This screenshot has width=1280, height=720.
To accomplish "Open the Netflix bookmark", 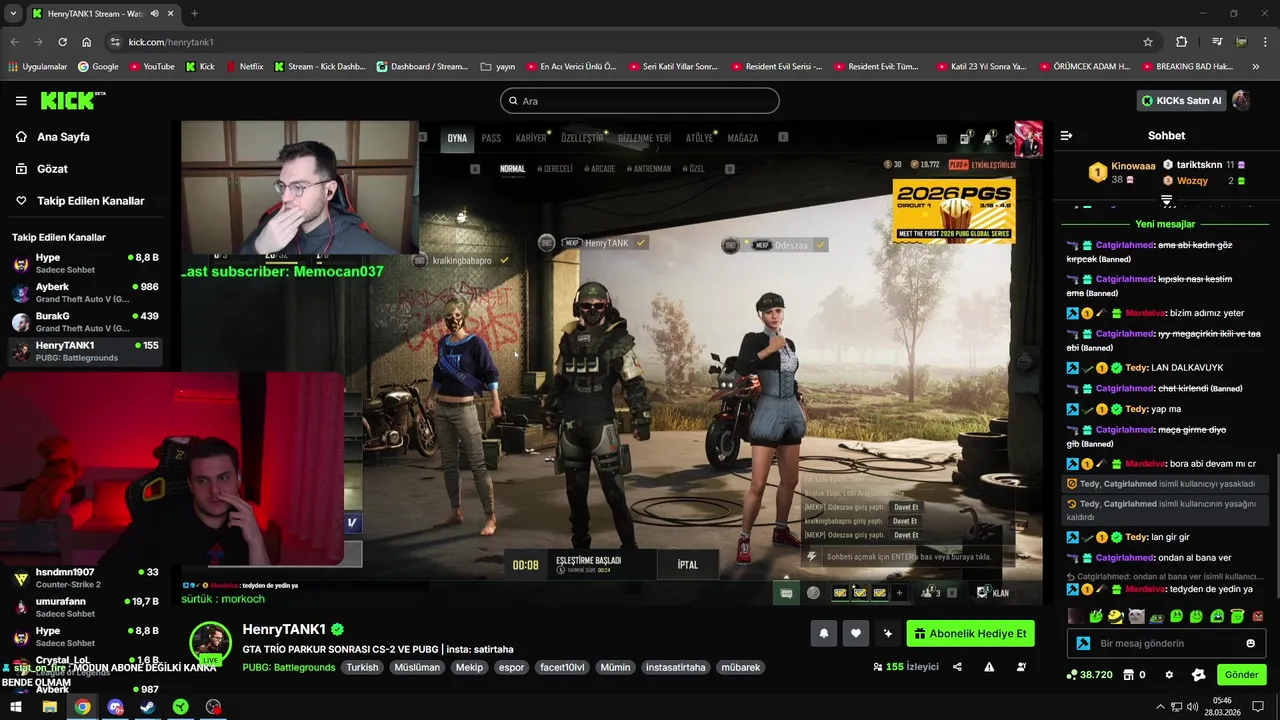I will pos(245,67).
